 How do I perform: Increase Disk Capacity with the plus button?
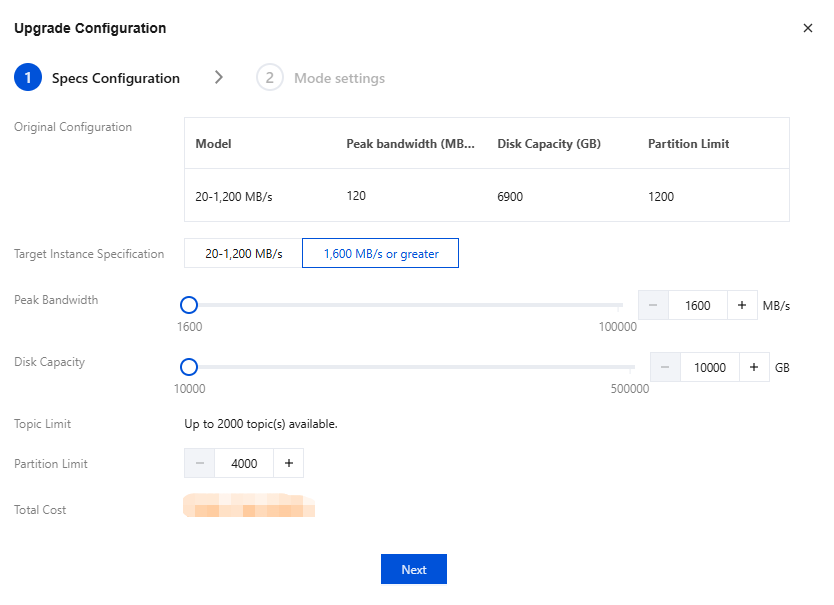[755, 367]
